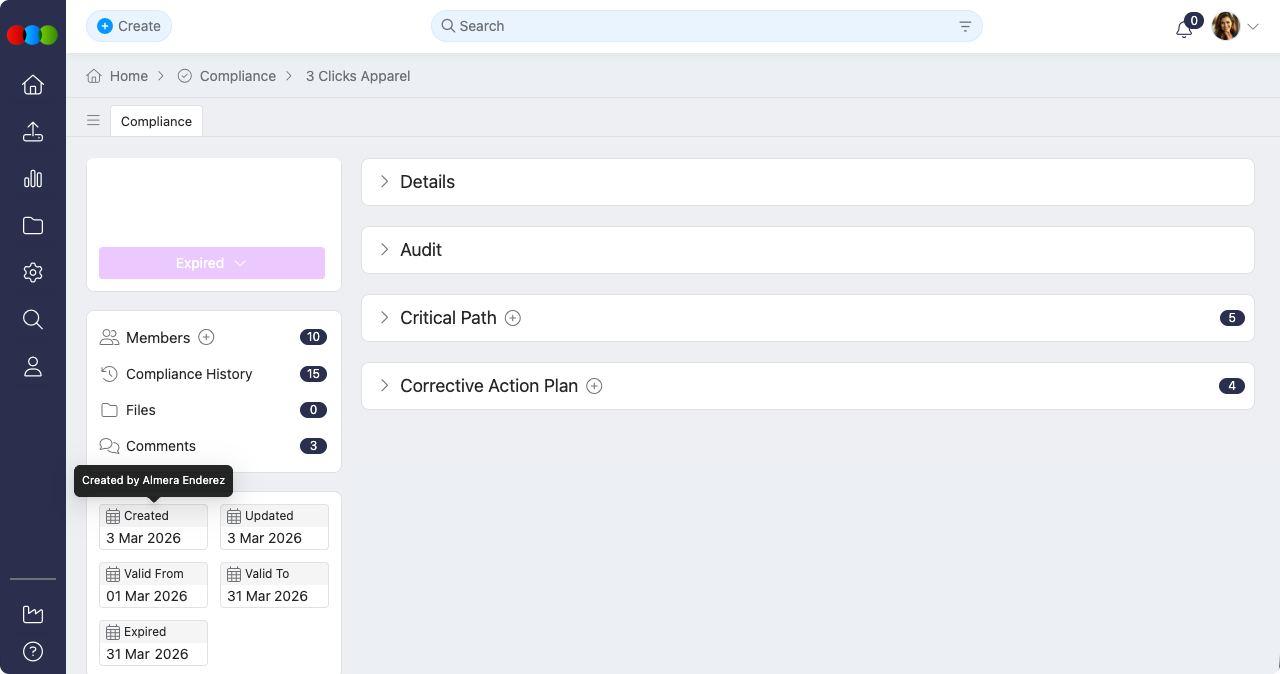This screenshot has height=674, width=1280.
Task: Click the notification bell icon
Action: pyautogui.click(x=1184, y=28)
